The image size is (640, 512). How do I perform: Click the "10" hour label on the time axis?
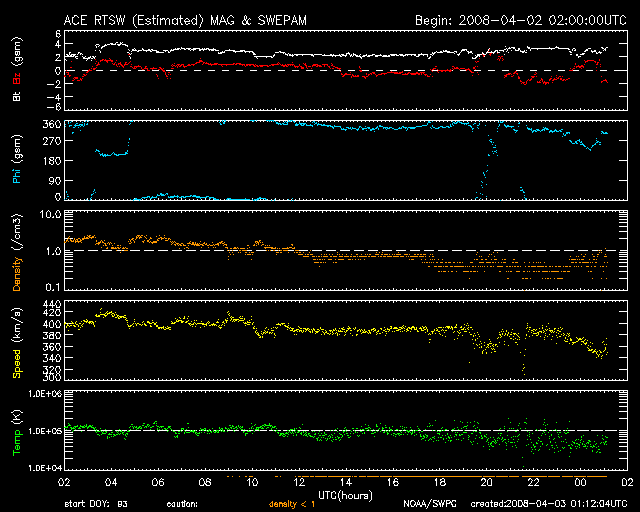tap(252, 482)
